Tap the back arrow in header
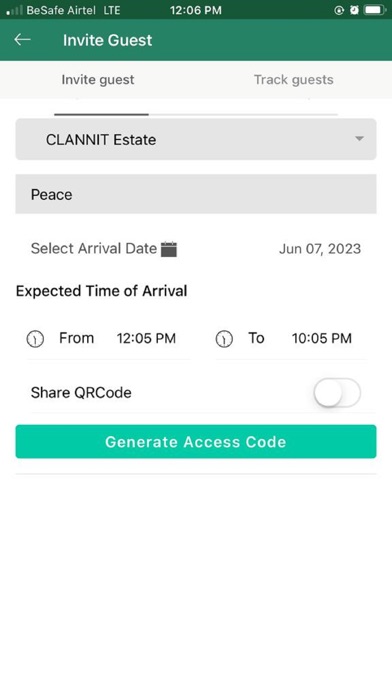This screenshot has height=696, width=392. click(x=22, y=40)
